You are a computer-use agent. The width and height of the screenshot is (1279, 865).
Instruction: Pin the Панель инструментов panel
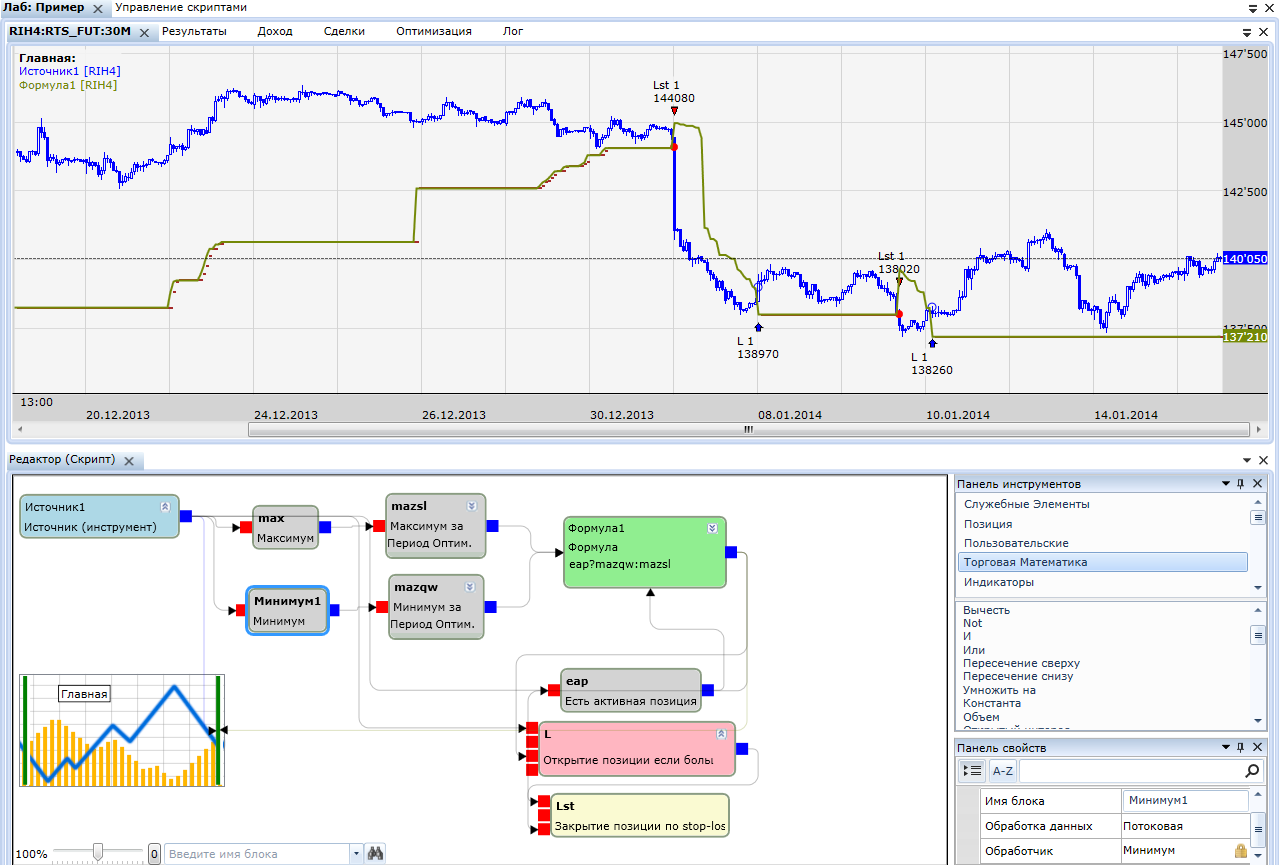[x=1241, y=484]
